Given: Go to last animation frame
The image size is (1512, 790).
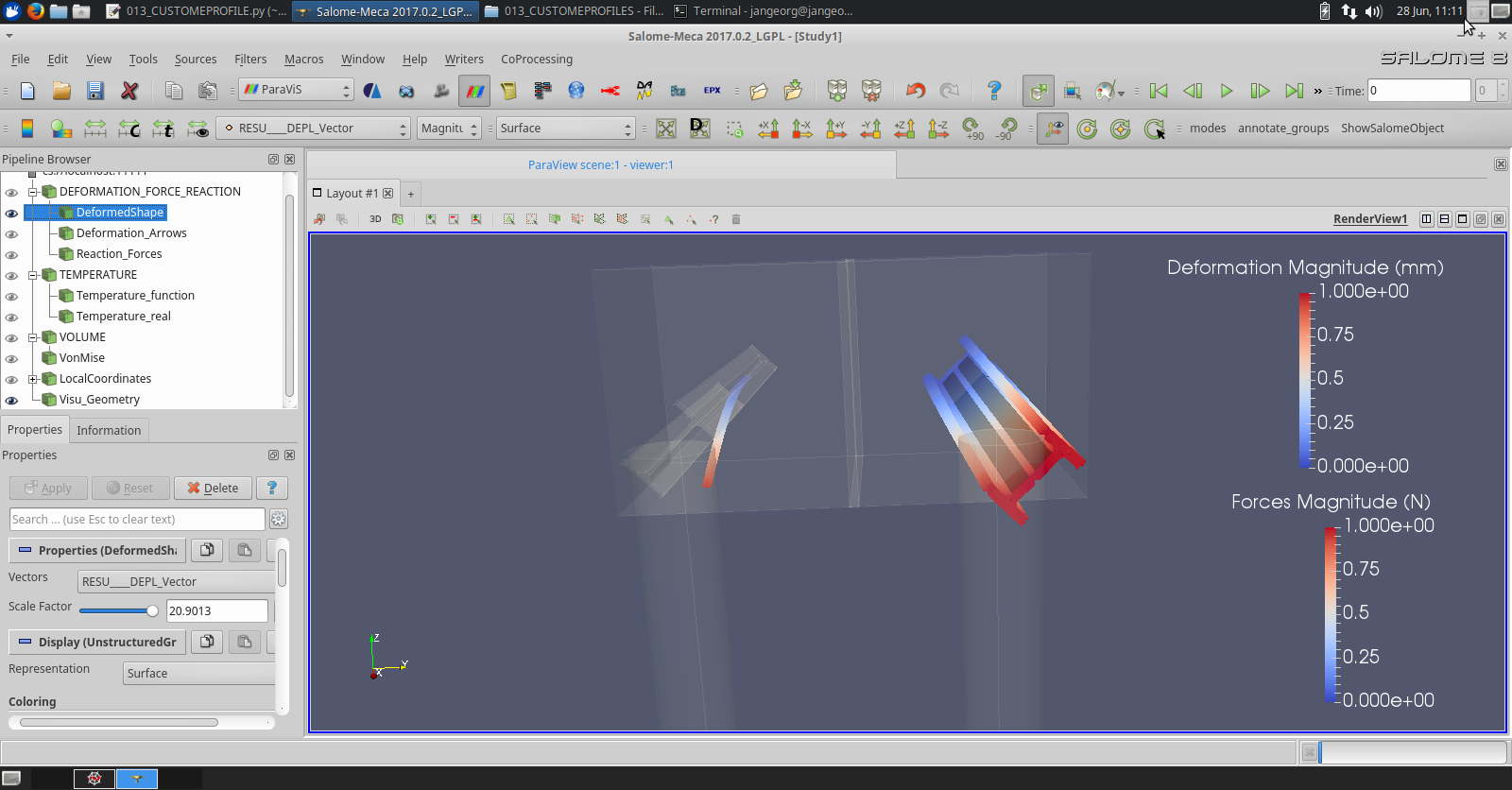Looking at the screenshot, I should (1294, 91).
